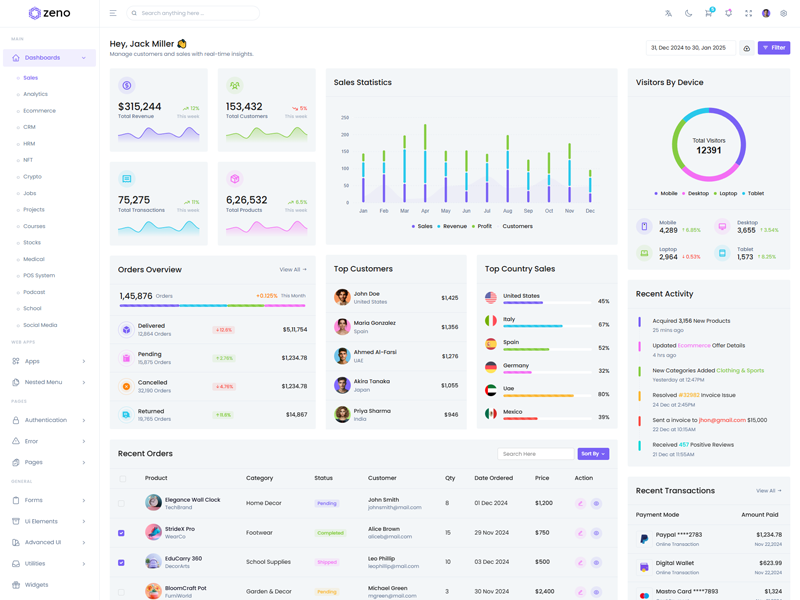Select Analytics in the sidebar

[36, 94]
